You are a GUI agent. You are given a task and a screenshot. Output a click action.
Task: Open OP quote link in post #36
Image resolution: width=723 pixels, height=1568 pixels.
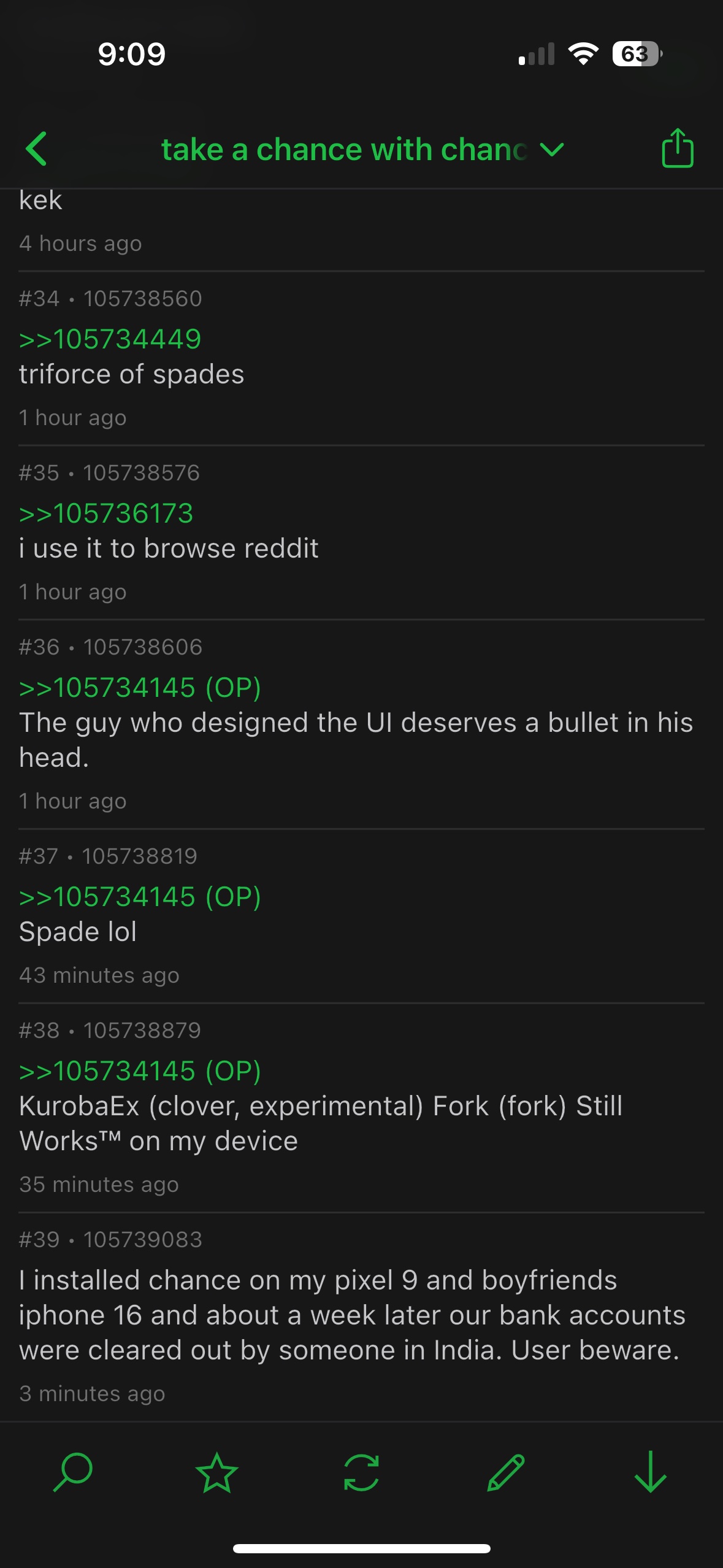[140, 688]
